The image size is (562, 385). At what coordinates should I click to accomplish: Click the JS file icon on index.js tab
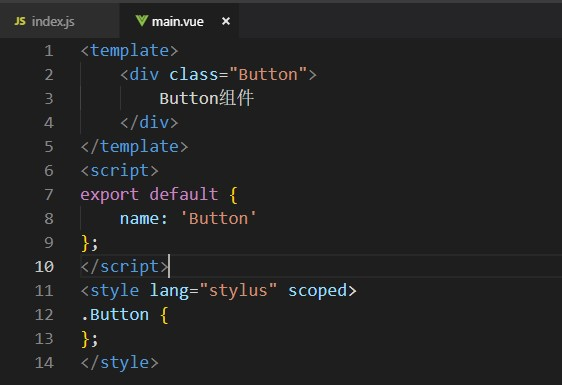[x=20, y=22]
